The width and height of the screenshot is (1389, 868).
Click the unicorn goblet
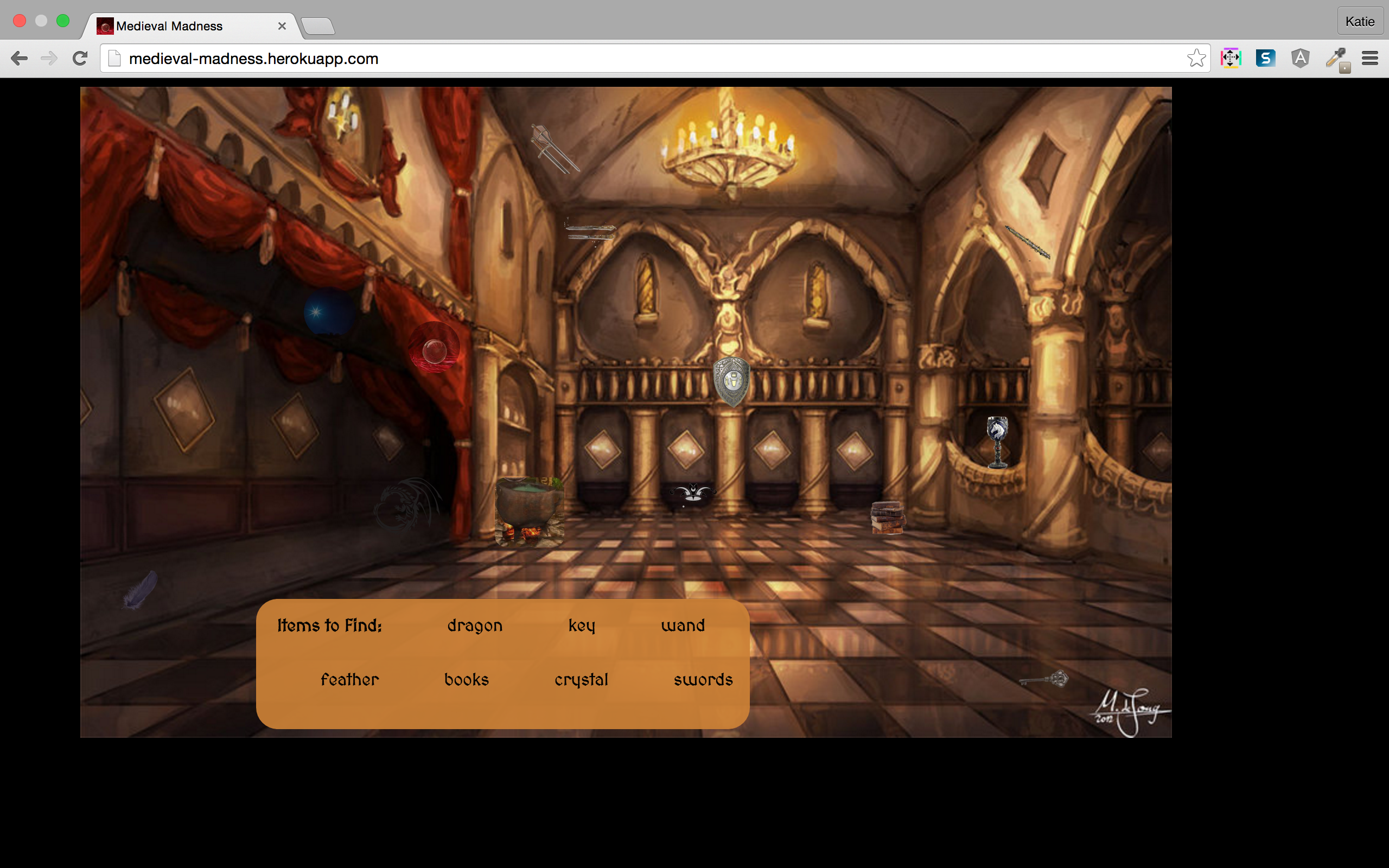tap(998, 441)
